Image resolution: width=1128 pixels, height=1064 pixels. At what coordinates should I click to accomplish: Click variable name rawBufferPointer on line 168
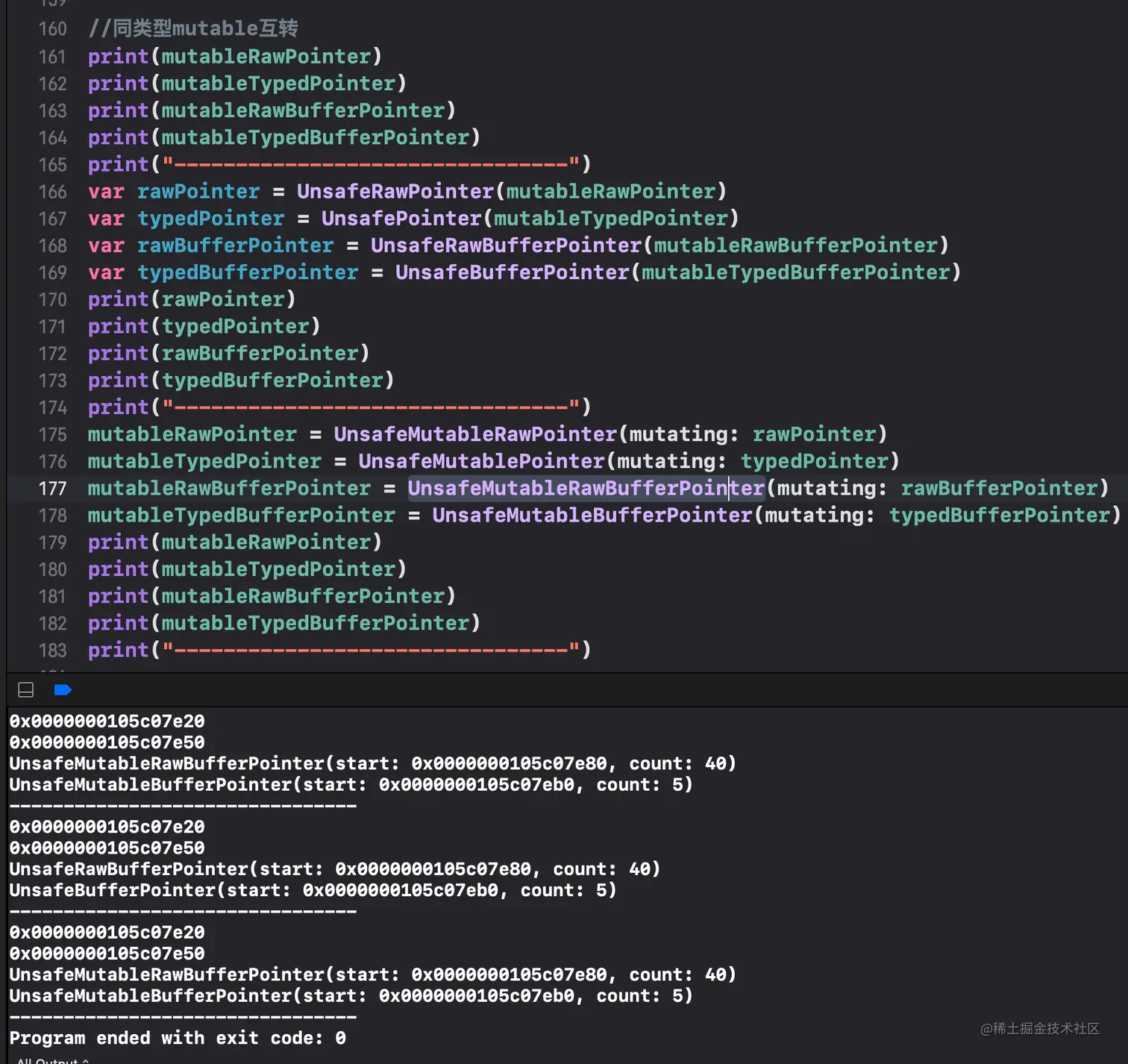coord(236,245)
